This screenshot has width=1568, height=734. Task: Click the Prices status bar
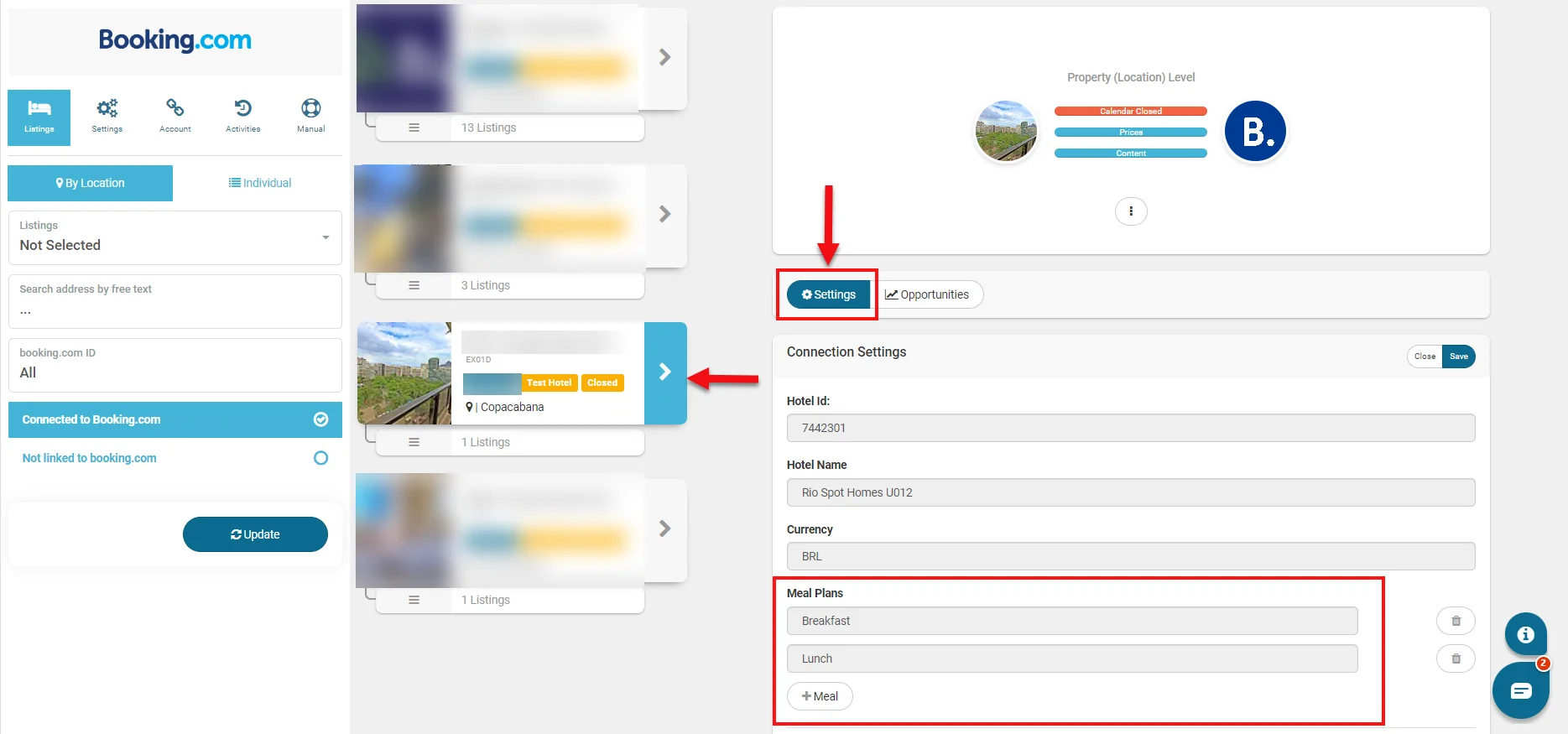(x=1131, y=132)
